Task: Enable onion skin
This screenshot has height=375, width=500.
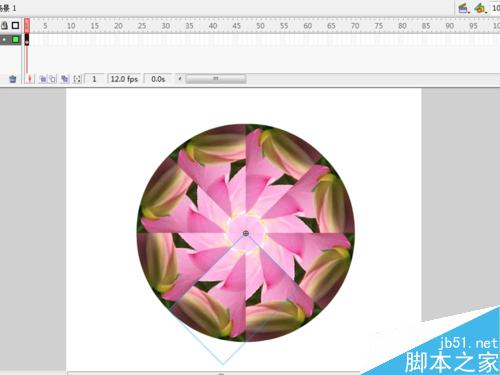Action: (43, 79)
